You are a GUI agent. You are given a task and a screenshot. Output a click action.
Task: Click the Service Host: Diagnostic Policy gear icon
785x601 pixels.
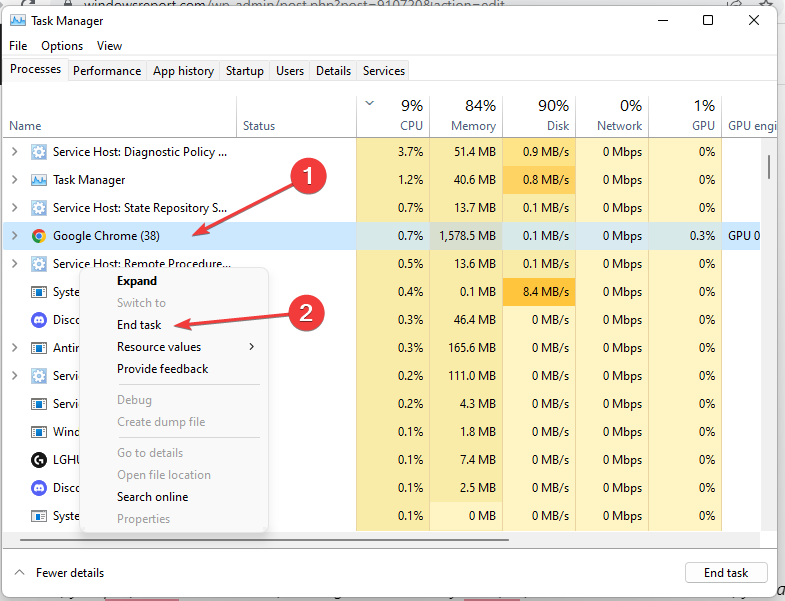pos(39,152)
